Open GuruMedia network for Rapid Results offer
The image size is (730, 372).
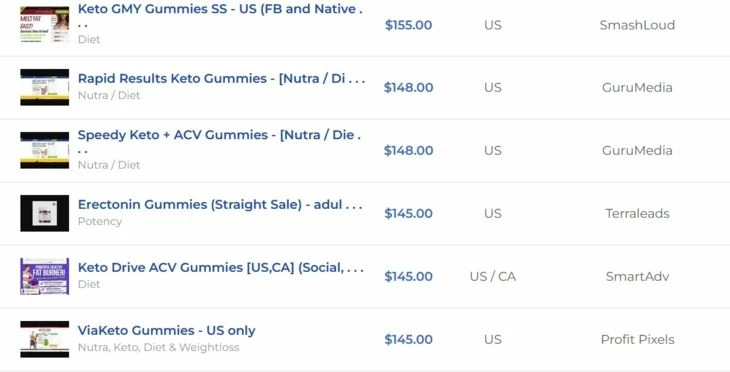pyautogui.click(x=637, y=88)
